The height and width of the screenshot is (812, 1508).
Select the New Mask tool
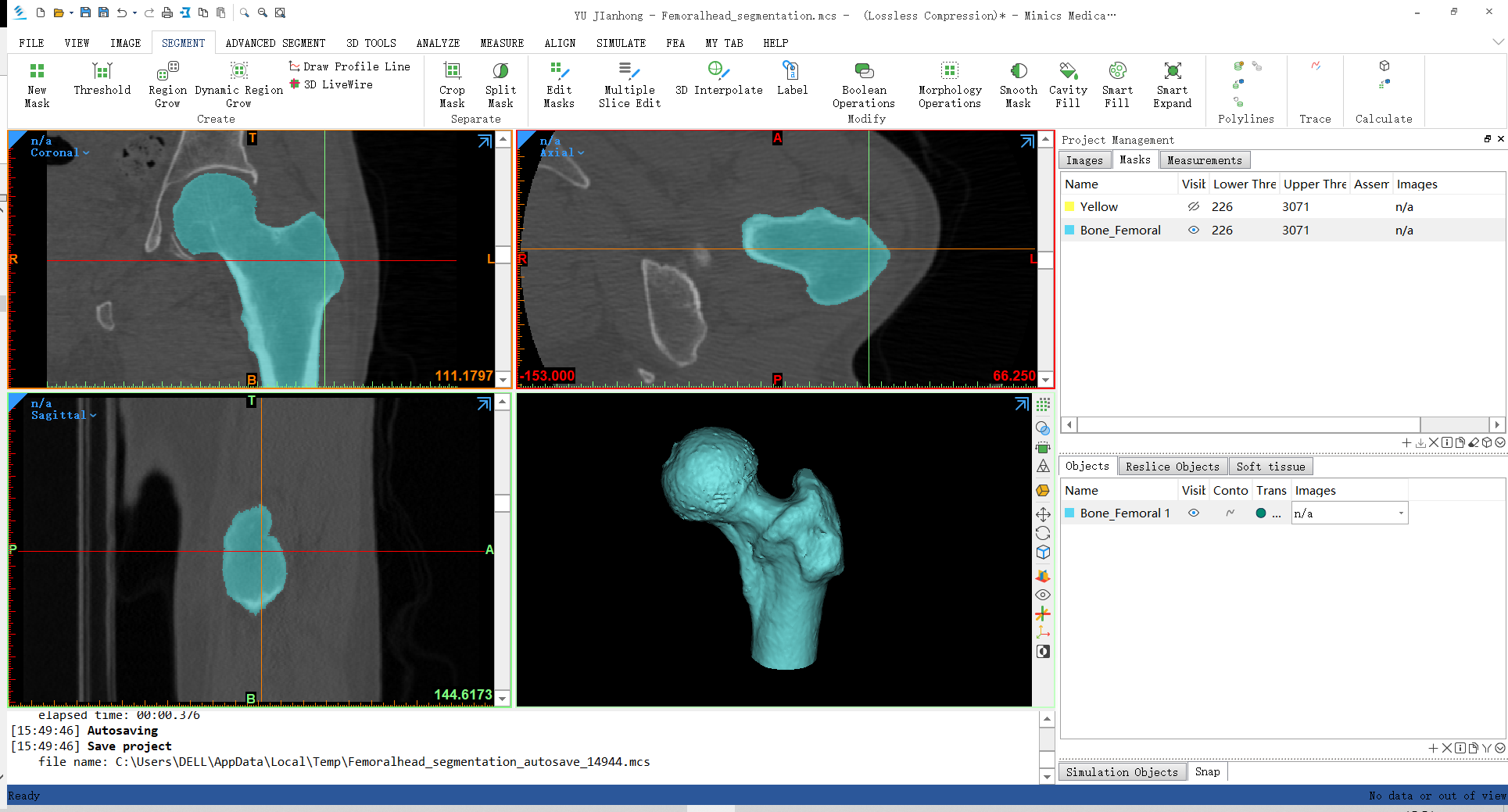pyautogui.click(x=37, y=84)
